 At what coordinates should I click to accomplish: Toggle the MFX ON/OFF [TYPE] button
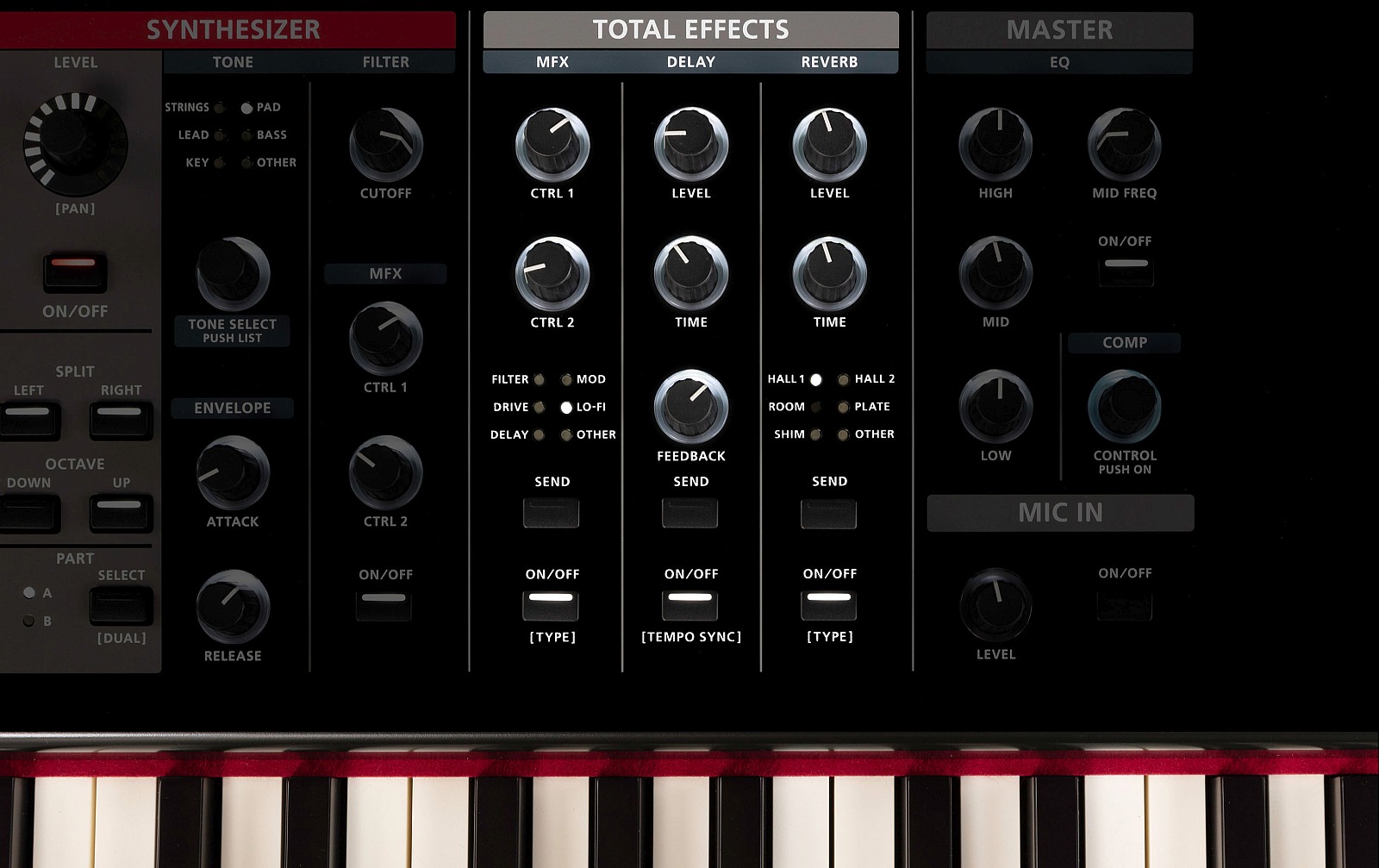click(551, 604)
